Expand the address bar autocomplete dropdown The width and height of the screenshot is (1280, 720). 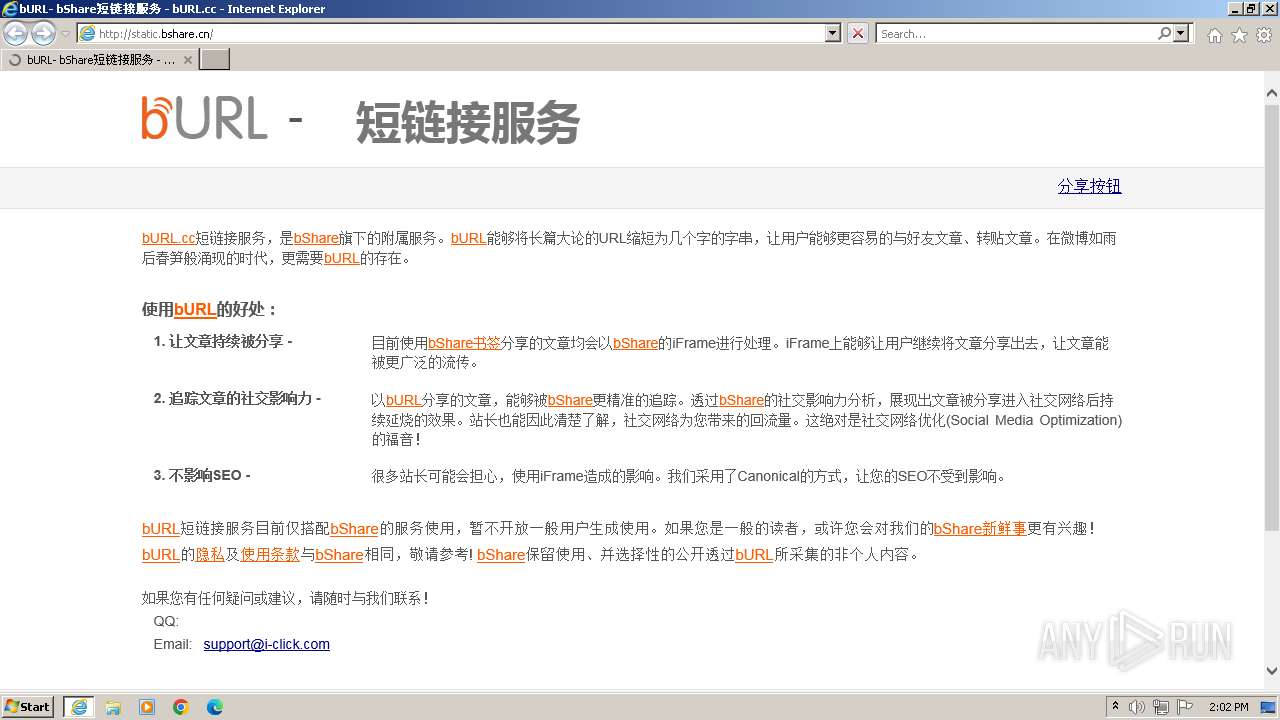pos(833,34)
